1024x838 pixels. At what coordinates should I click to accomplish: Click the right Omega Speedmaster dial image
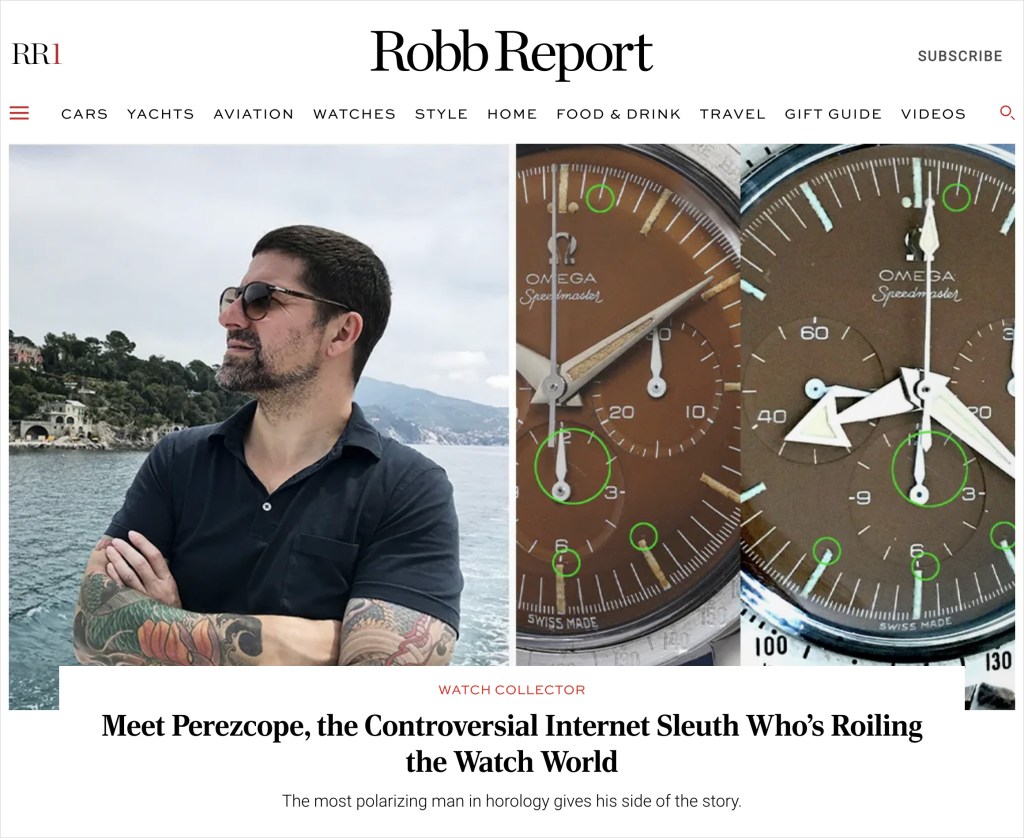(x=878, y=405)
